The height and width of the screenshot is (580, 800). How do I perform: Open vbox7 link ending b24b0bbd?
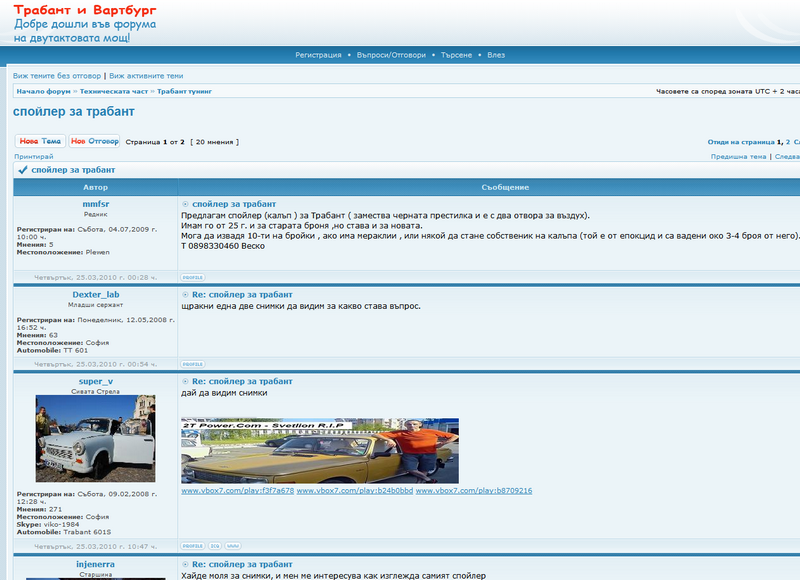(355, 491)
